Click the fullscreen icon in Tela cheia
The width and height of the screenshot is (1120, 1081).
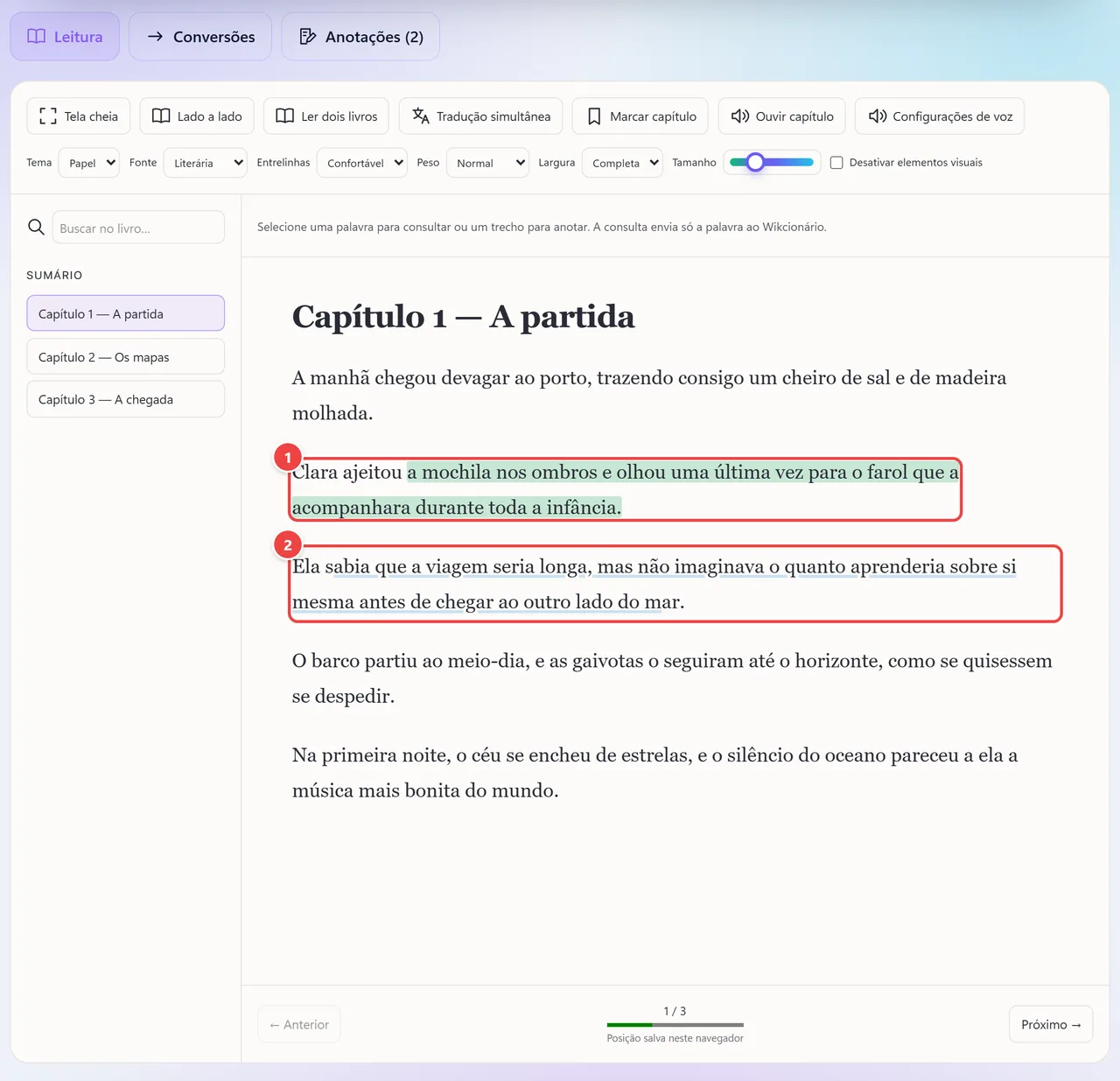[48, 116]
